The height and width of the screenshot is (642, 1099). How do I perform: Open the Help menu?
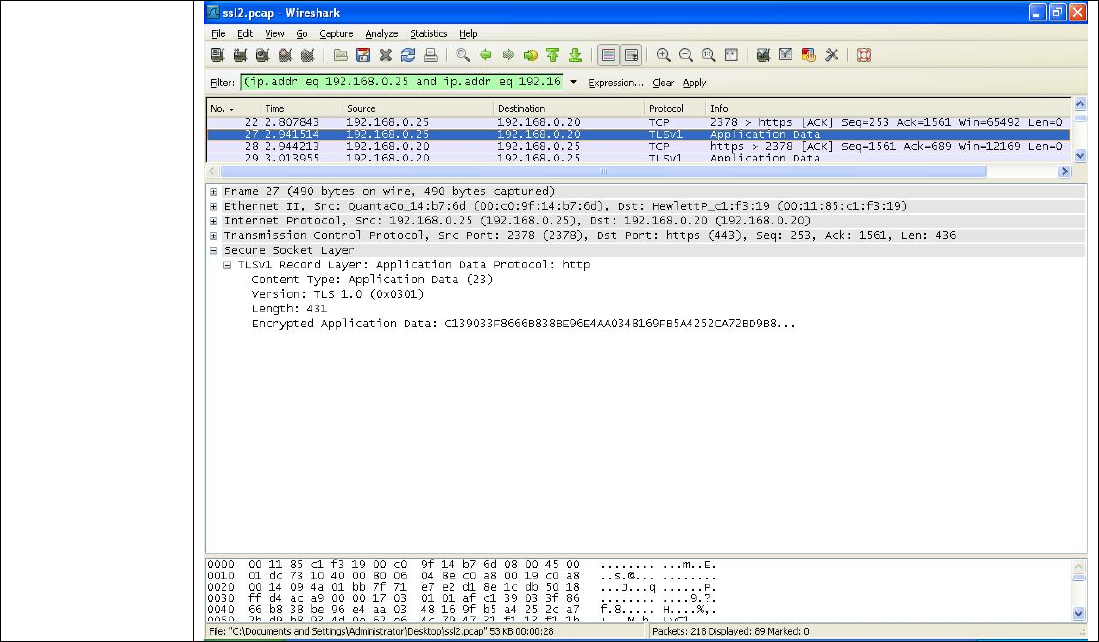coord(468,34)
